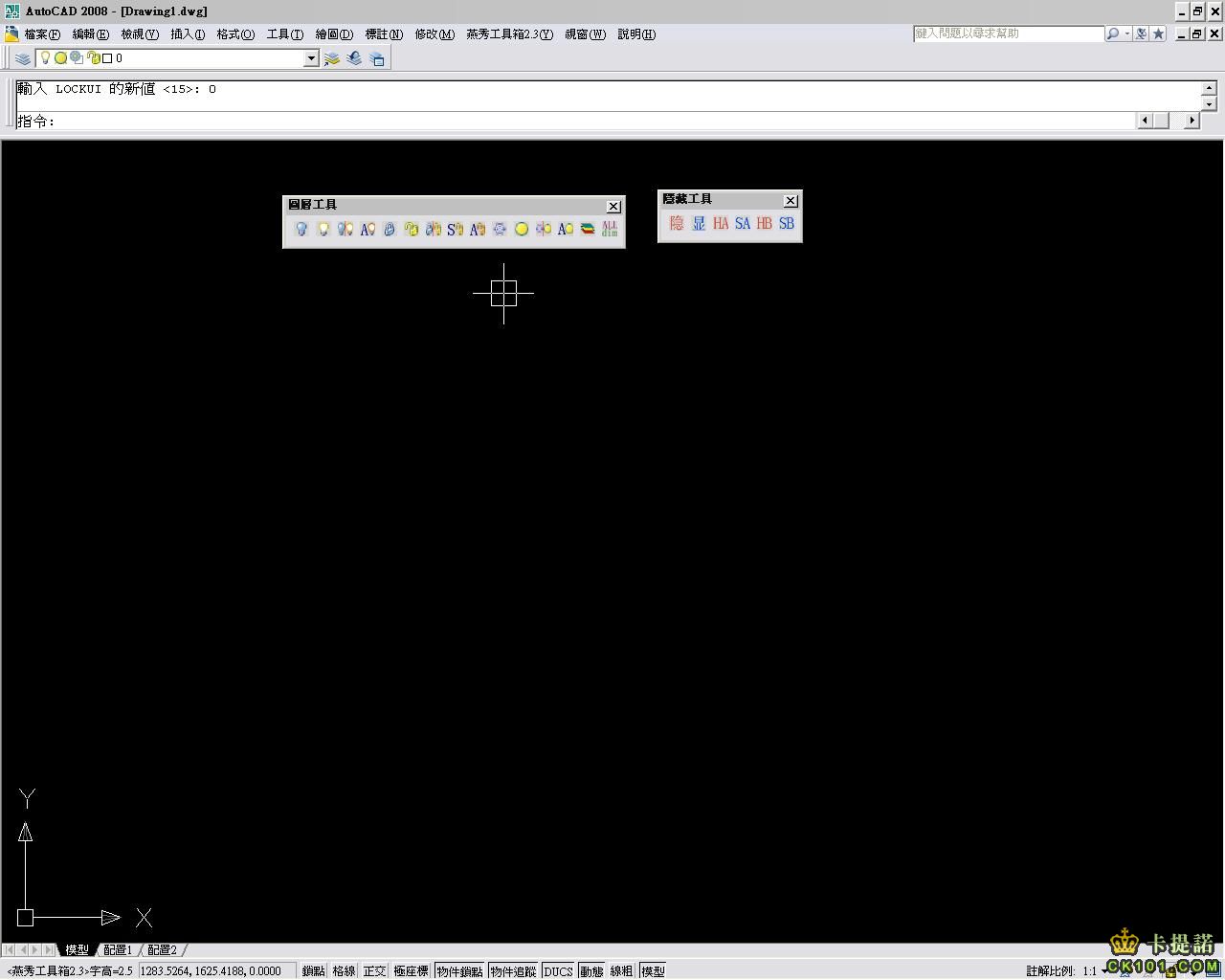Open the 繪圖(D) menu

pos(334,34)
